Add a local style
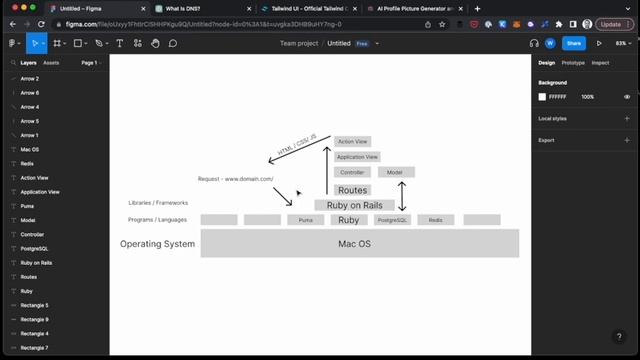The width and height of the screenshot is (640, 360). pos(627,119)
